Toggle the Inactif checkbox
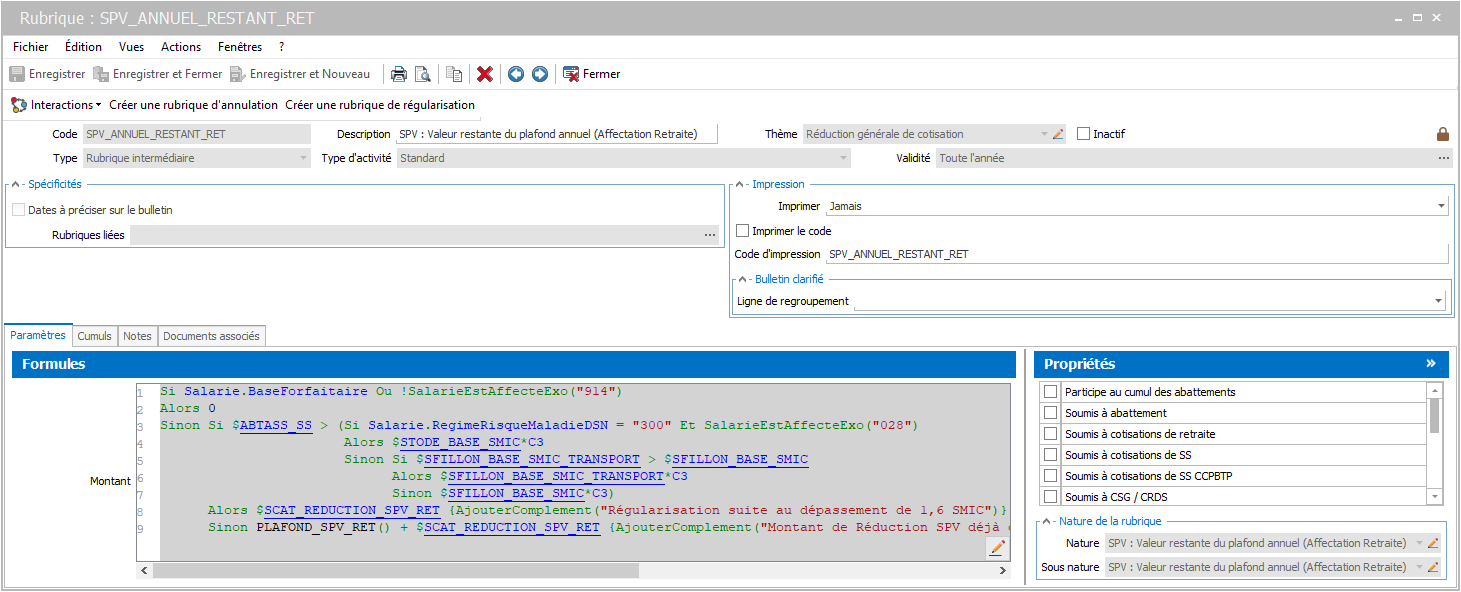 1083,134
